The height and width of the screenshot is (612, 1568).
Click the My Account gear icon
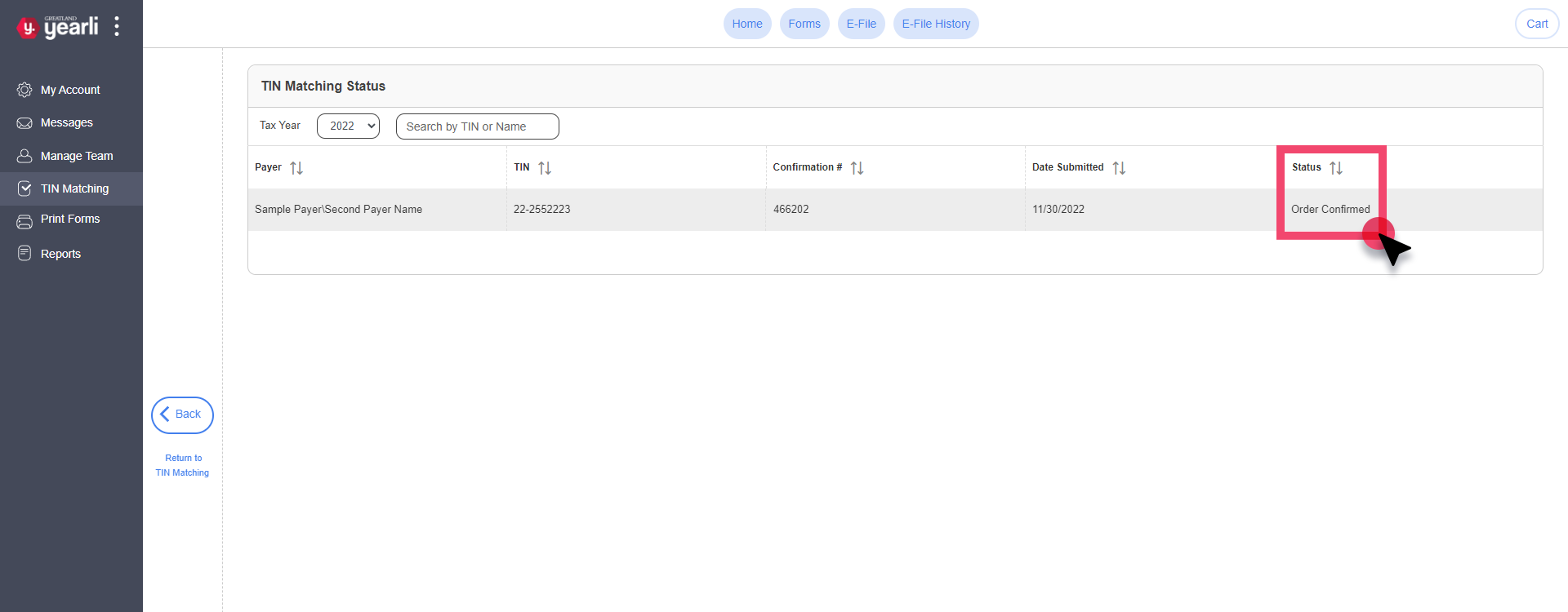[24, 90]
